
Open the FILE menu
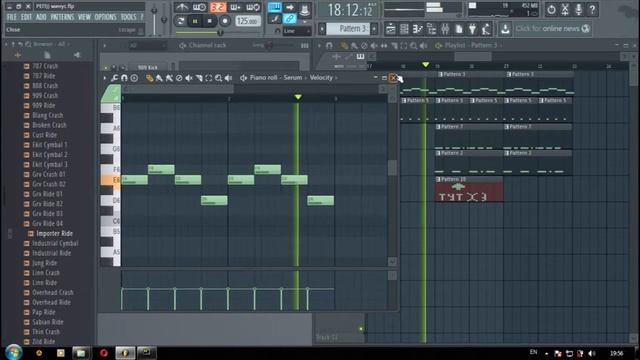tap(12, 17)
